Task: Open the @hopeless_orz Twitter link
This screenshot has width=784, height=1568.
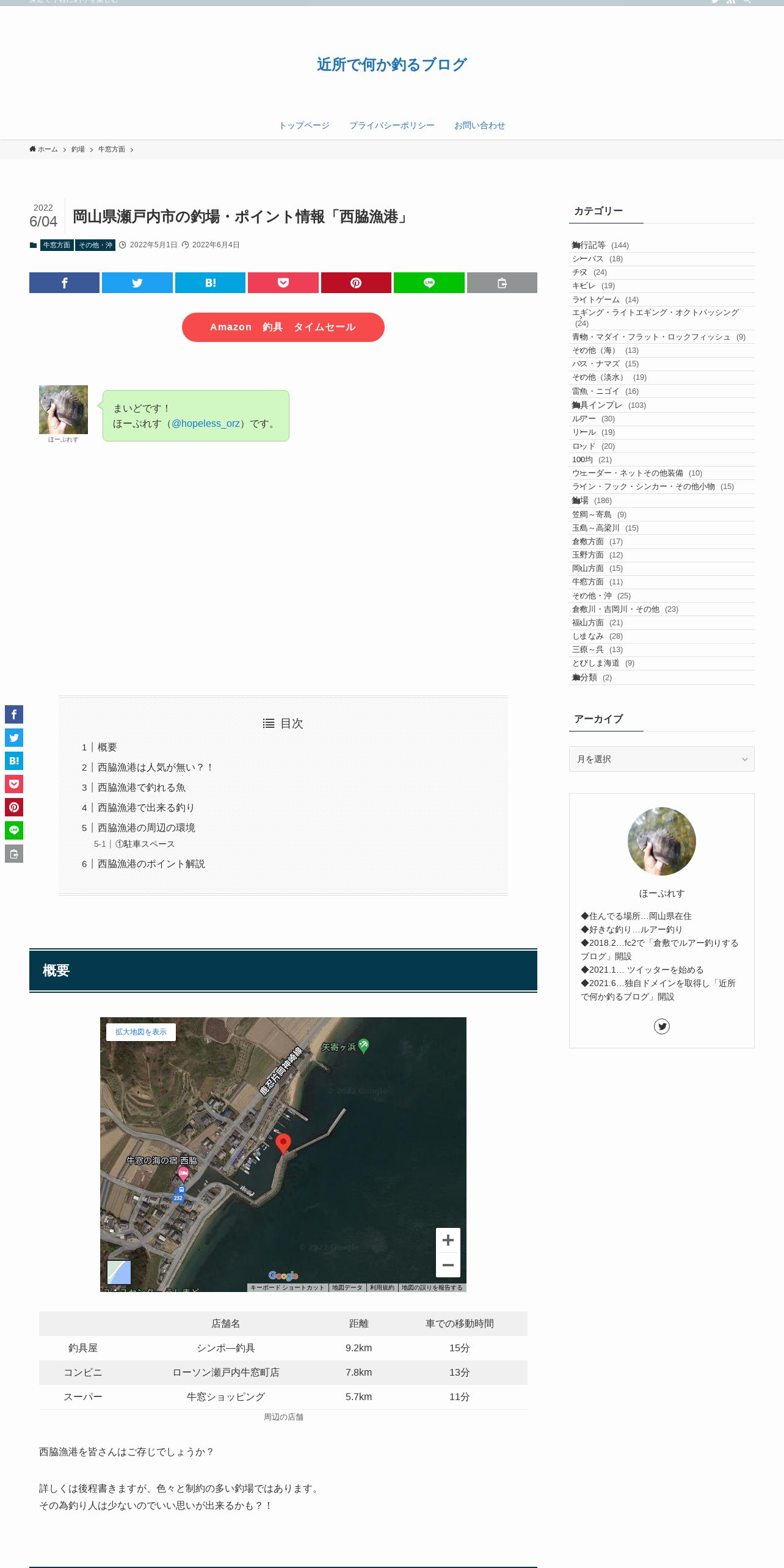Action: tap(206, 423)
